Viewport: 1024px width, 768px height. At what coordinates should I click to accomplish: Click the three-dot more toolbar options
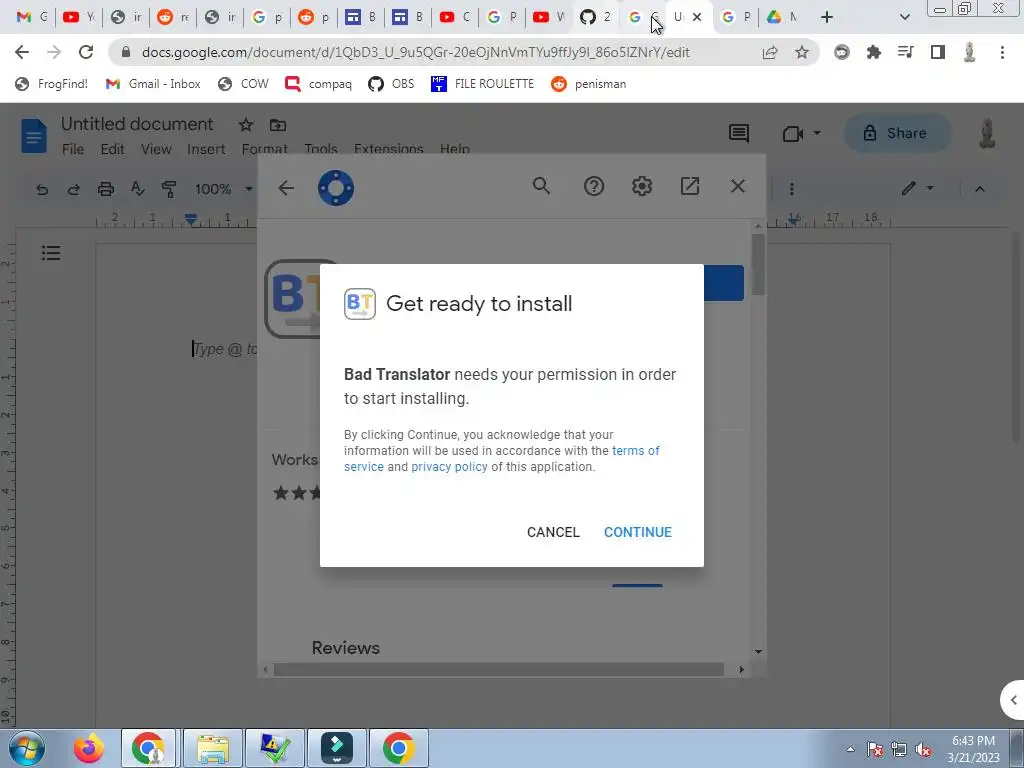pyautogui.click(x=792, y=189)
